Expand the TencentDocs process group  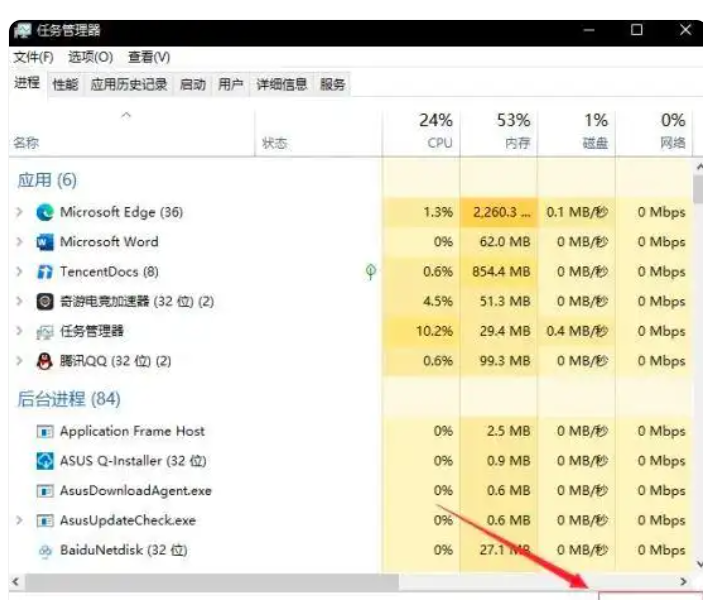coord(19,271)
